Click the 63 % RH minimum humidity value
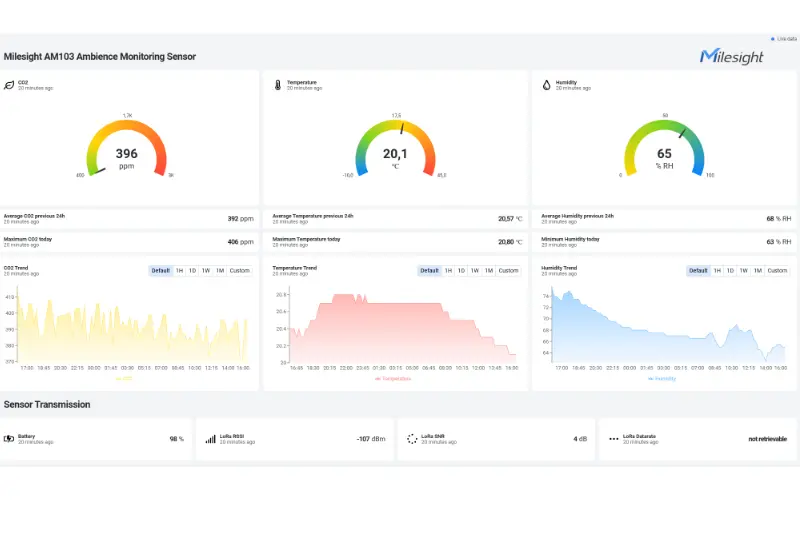 (x=779, y=242)
